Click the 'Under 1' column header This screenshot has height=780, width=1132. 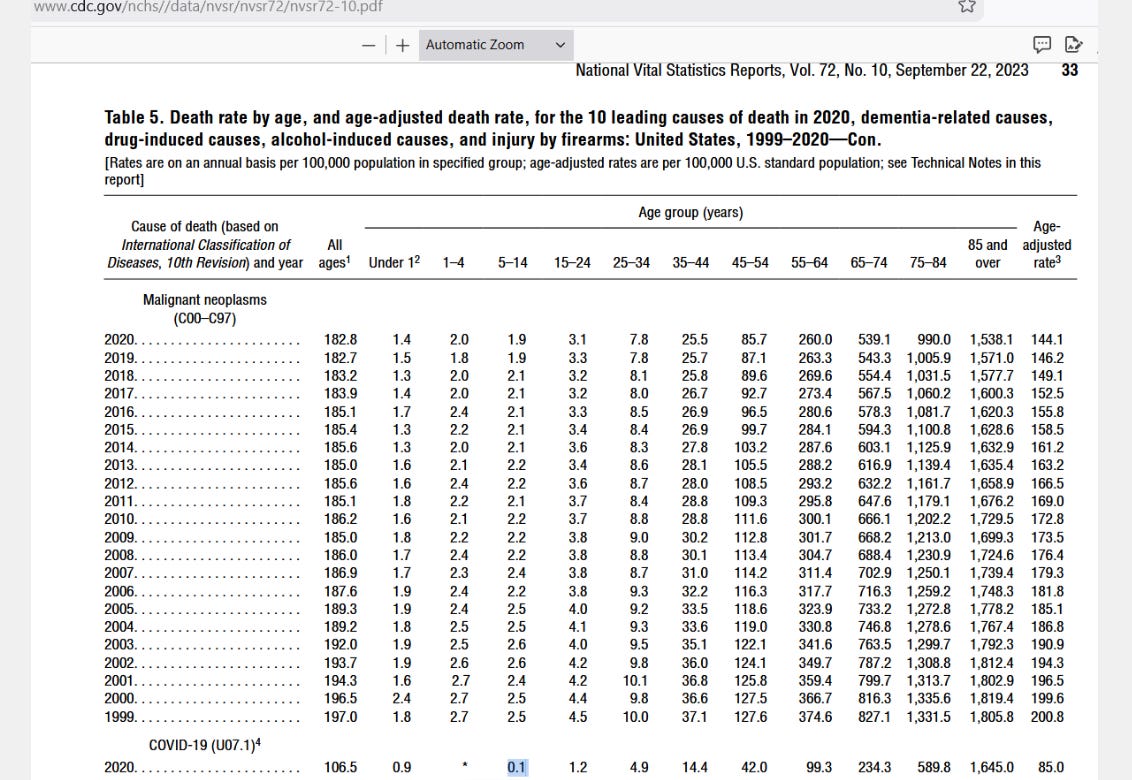[x=394, y=262]
